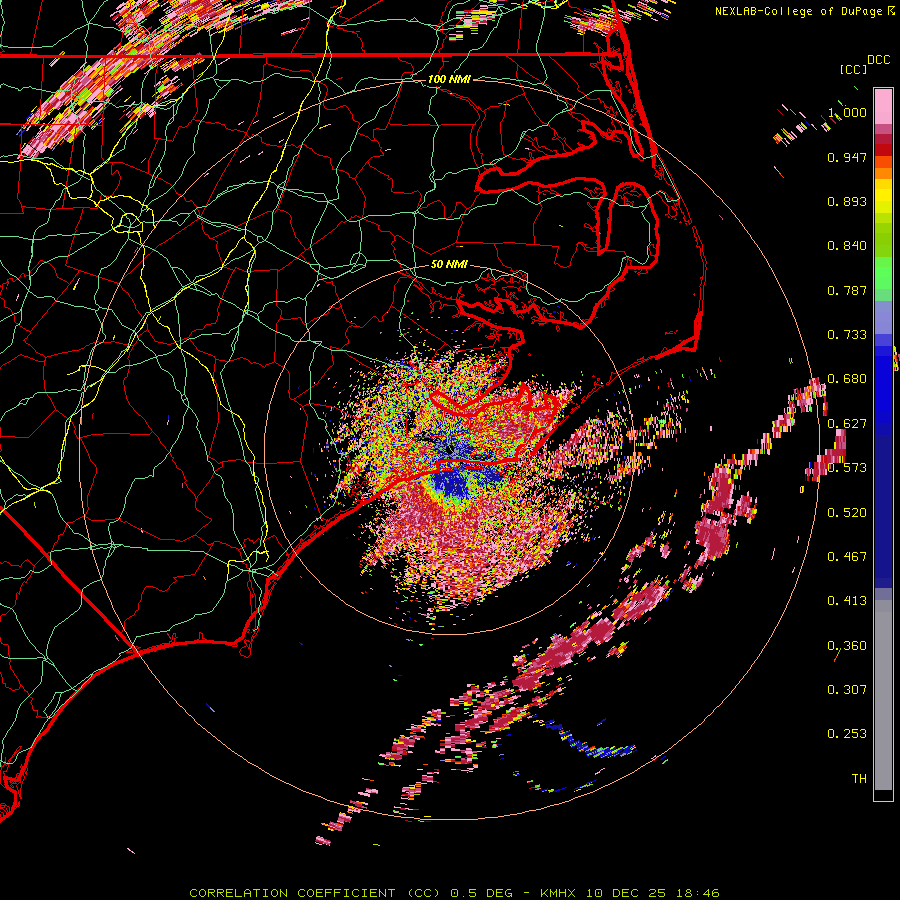Select the 0.360 color scale value
The height and width of the screenshot is (900, 900).
pos(847,646)
